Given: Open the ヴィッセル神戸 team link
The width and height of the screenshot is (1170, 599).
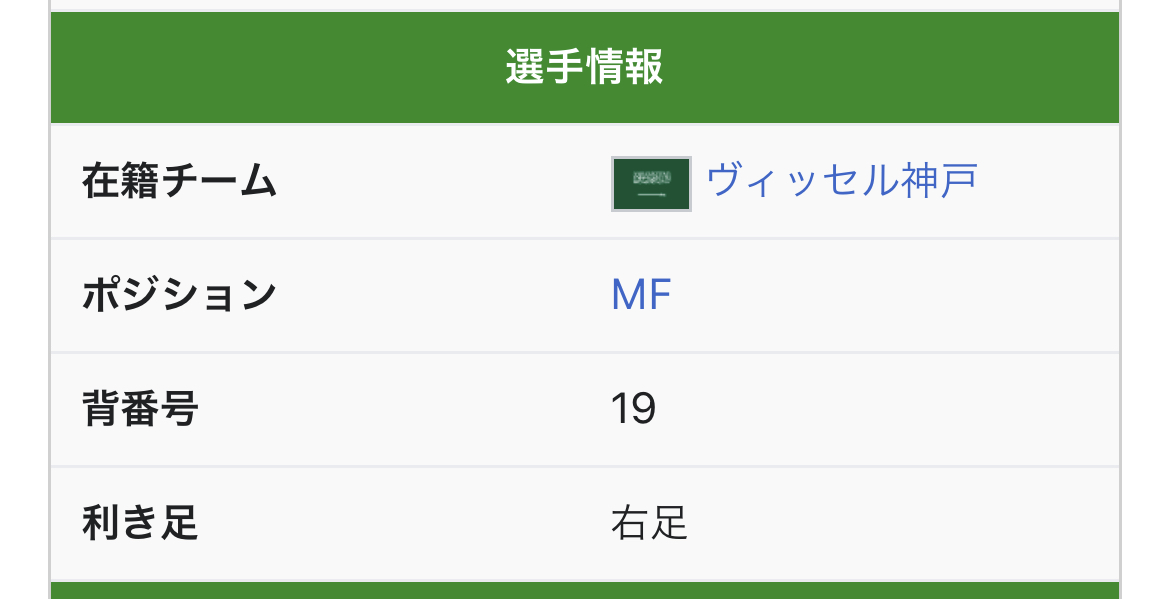Looking at the screenshot, I should (x=842, y=181).
